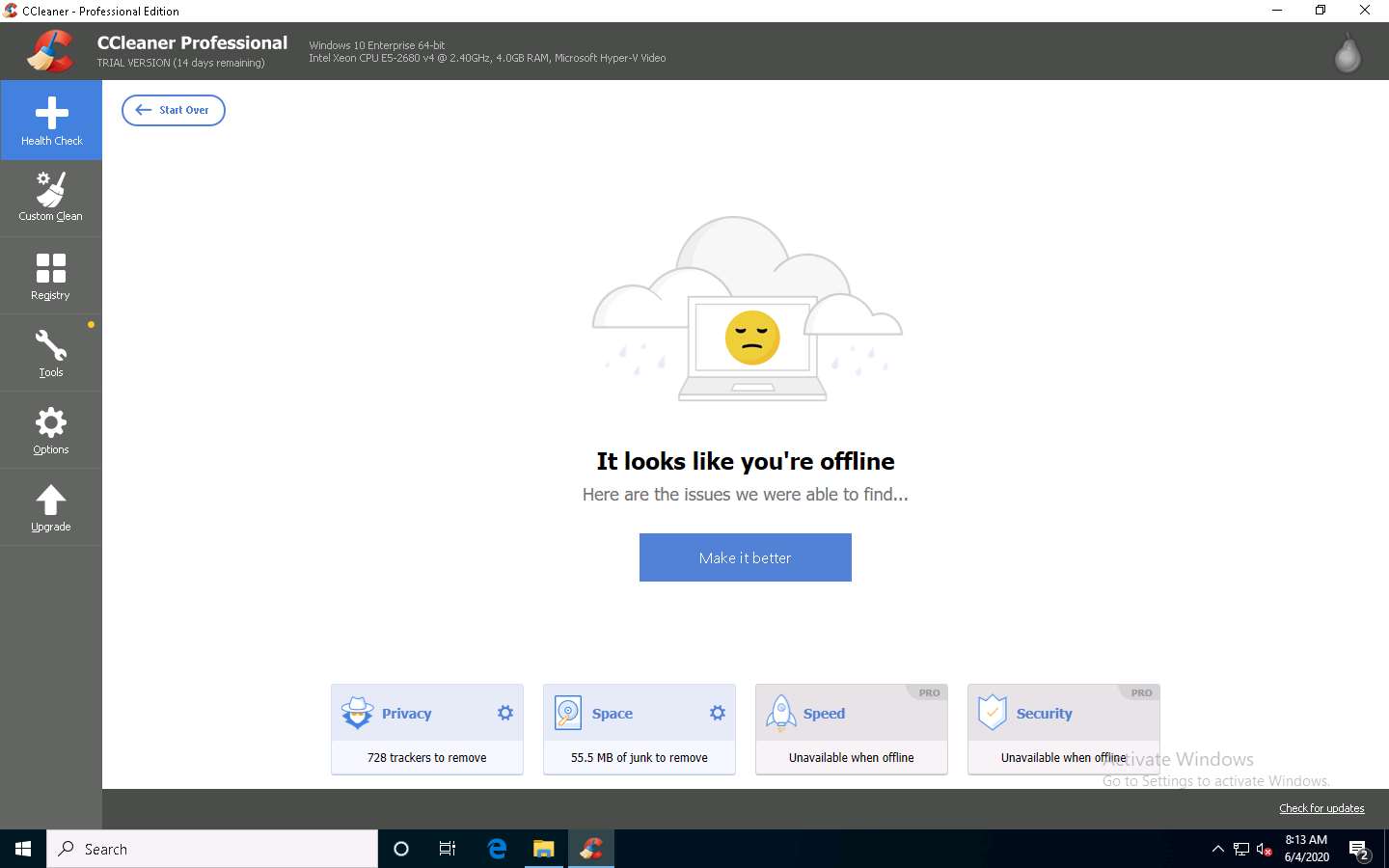
Task: Click PRO badge on Speed card
Action: (929, 692)
